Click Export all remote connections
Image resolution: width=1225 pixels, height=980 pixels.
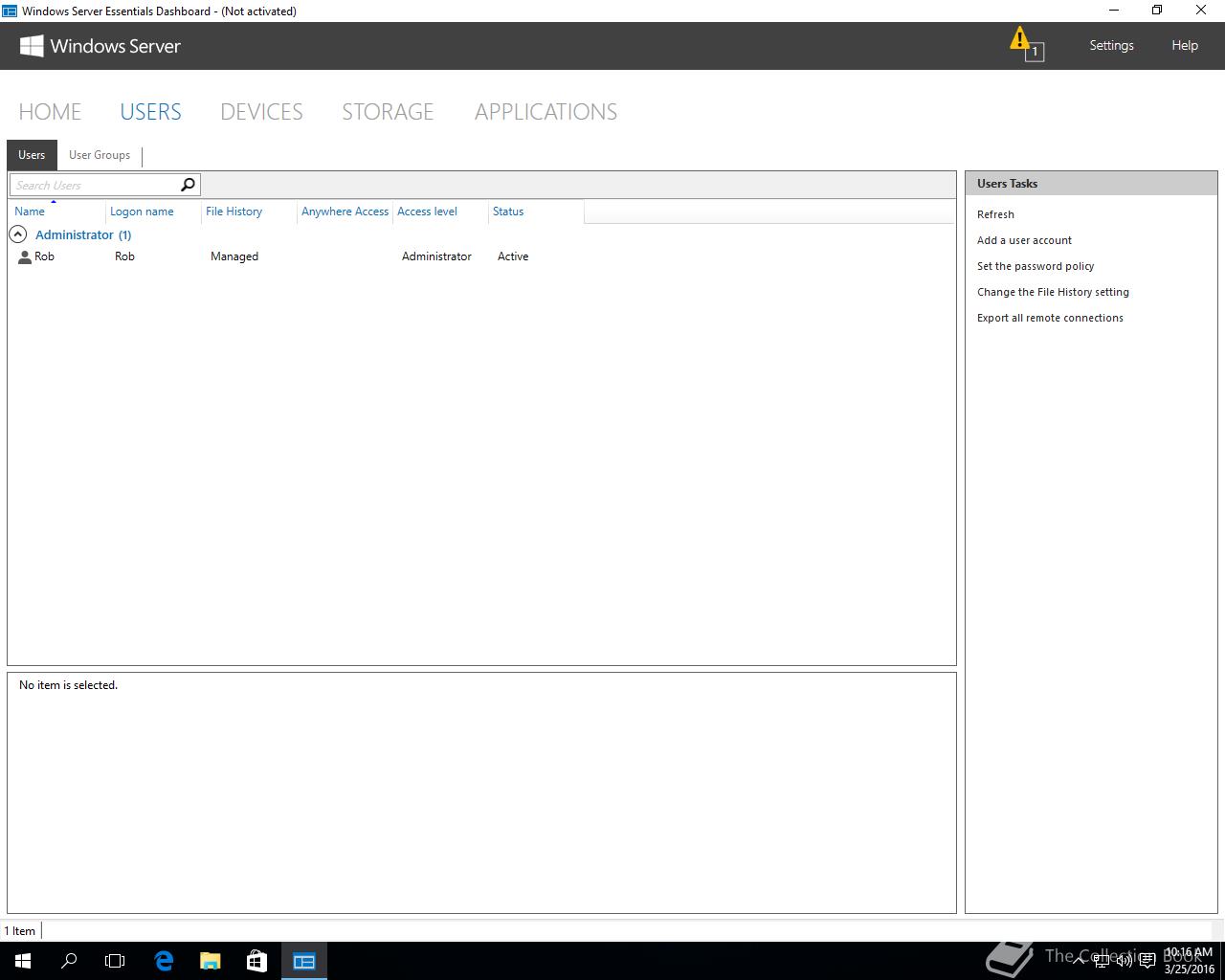coord(1050,318)
